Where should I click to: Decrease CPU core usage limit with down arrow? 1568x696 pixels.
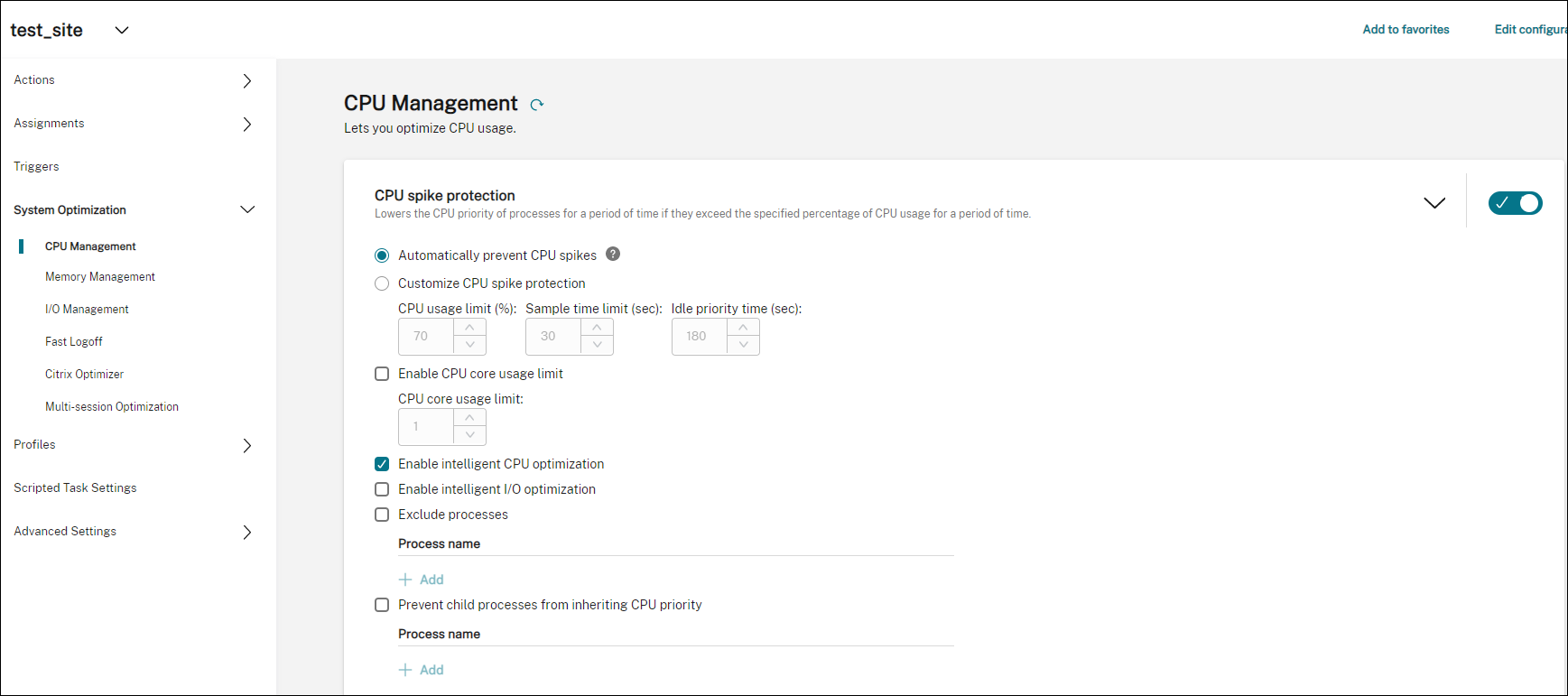pyautogui.click(x=469, y=435)
